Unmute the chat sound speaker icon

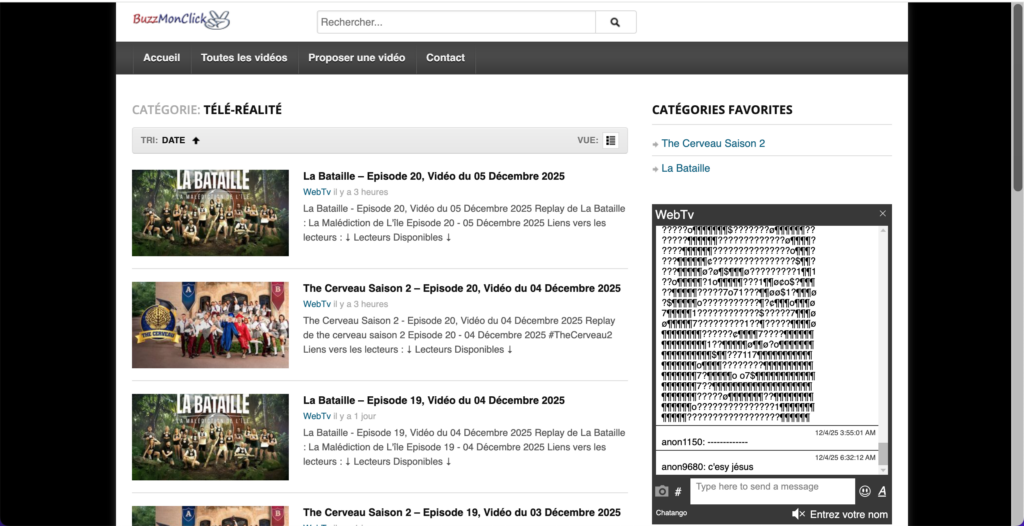pos(798,514)
